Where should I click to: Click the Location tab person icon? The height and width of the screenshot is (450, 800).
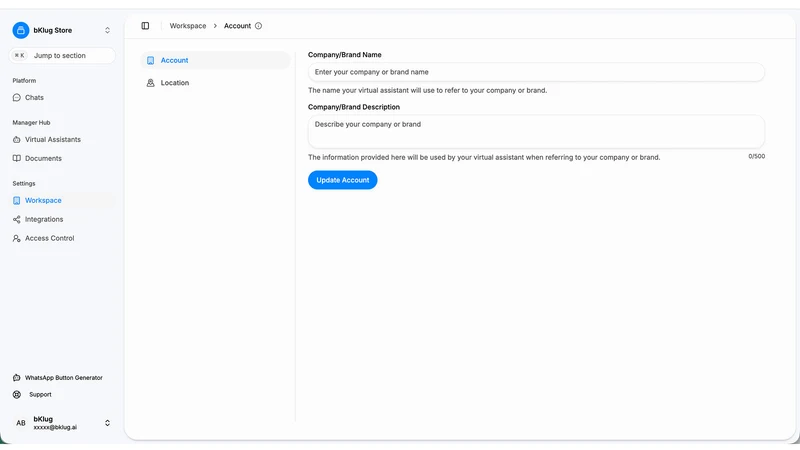point(151,83)
